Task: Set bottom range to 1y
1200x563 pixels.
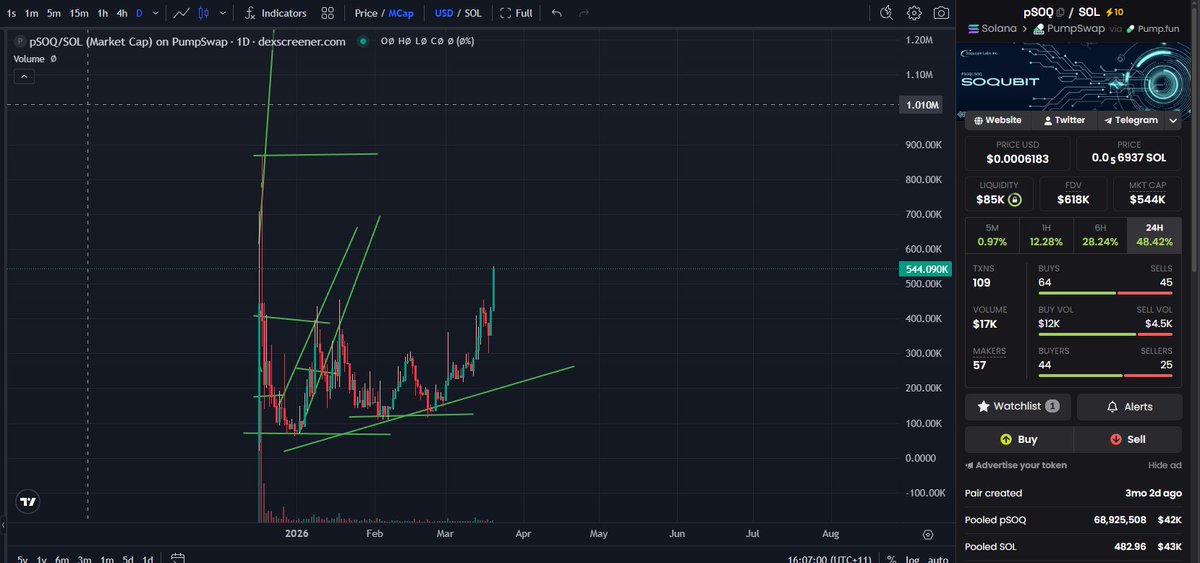Action: tap(42, 558)
